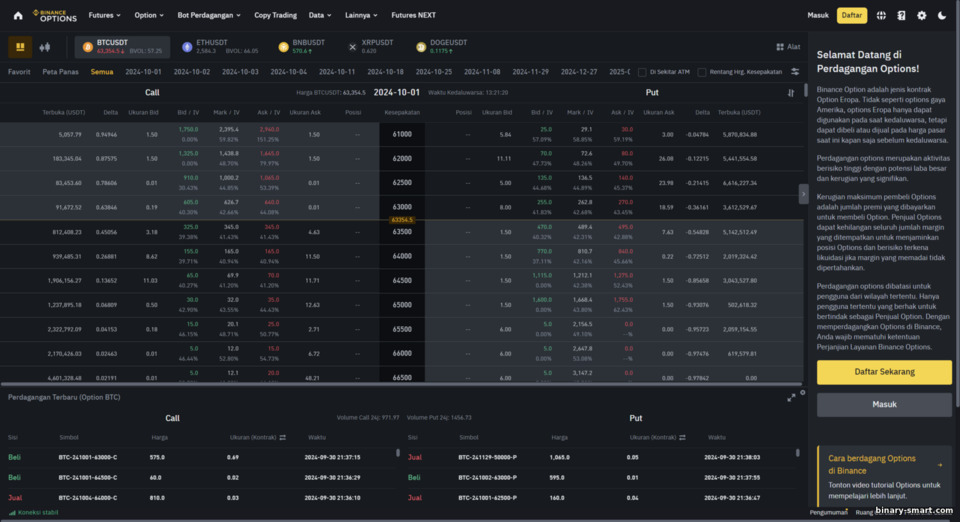The image size is (960, 522).
Task: Click the BTC-241129-50000-P trade symbol
Action: coord(487,458)
